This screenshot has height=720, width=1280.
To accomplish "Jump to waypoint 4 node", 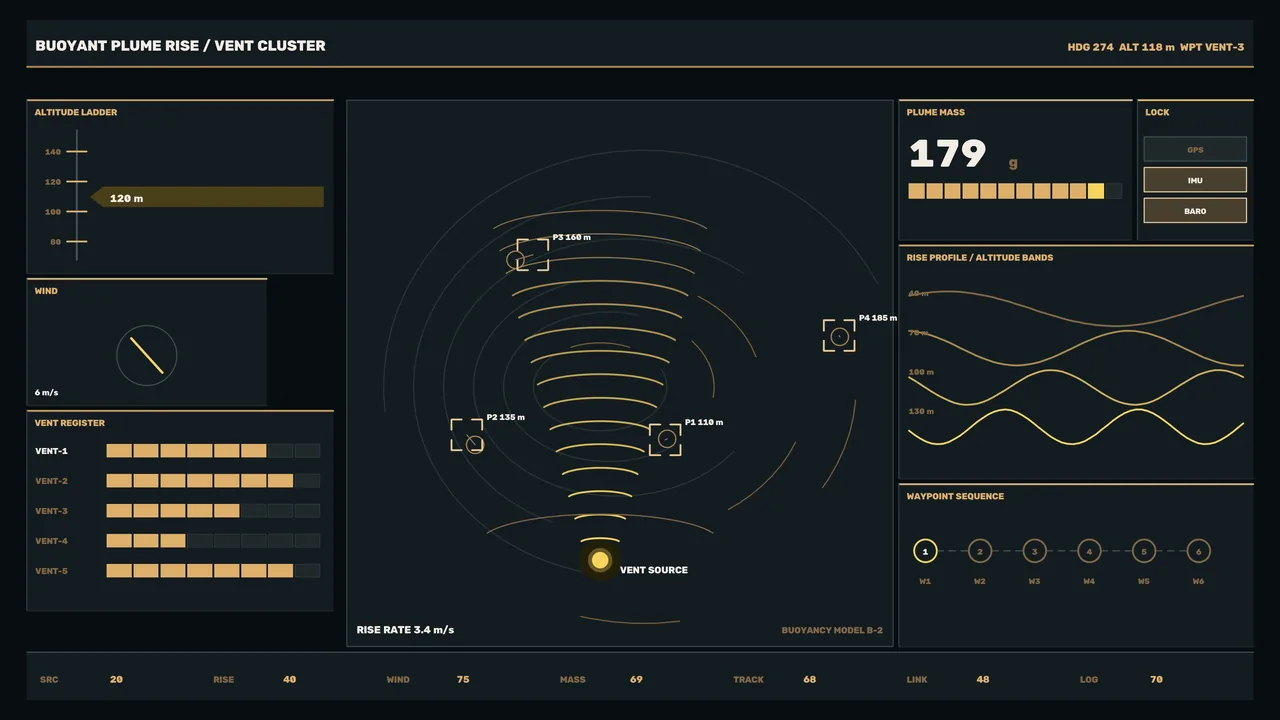I will pyautogui.click(x=1089, y=551).
